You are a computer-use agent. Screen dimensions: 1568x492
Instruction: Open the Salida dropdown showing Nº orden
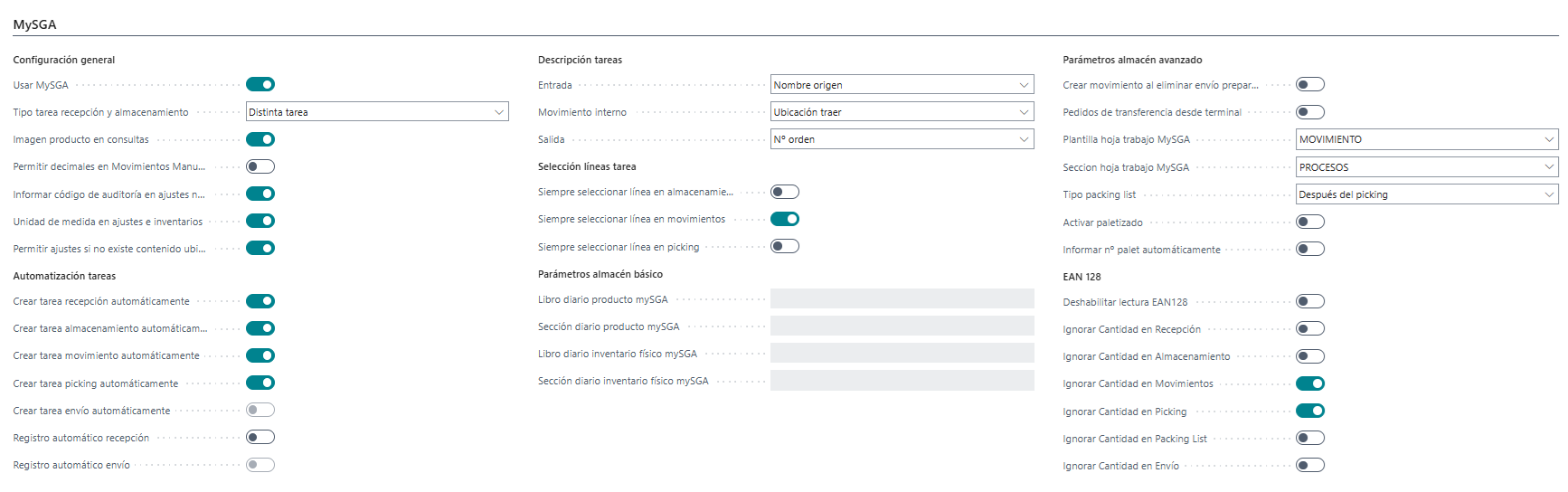coord(902,139)
